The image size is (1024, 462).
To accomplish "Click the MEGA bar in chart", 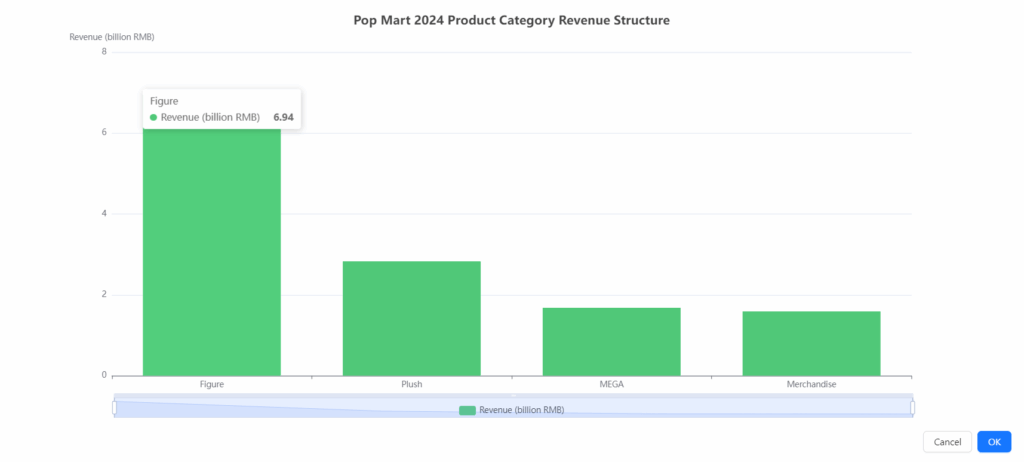I will [x=611, y=341].
